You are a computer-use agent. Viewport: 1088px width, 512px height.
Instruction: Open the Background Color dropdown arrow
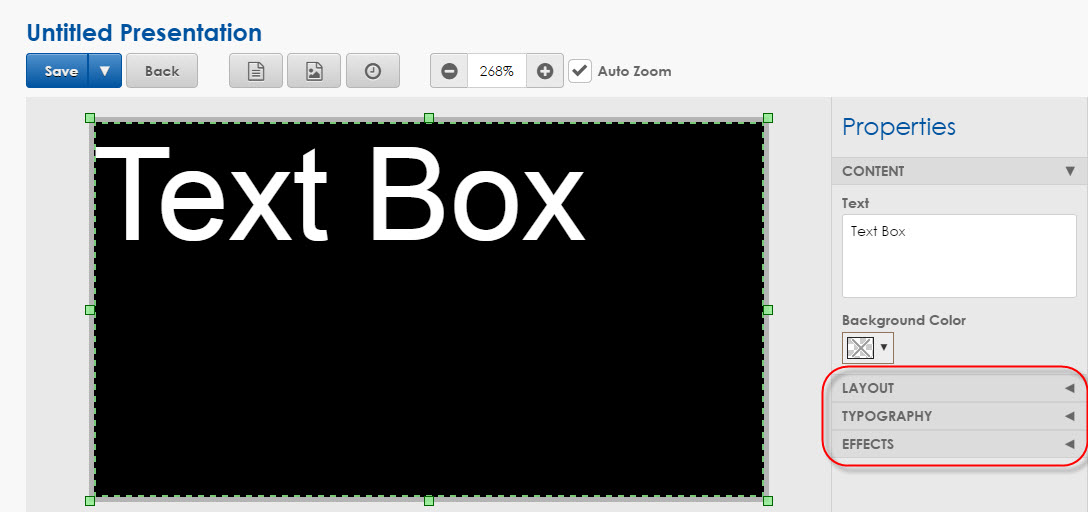click(x=884, y=348)
